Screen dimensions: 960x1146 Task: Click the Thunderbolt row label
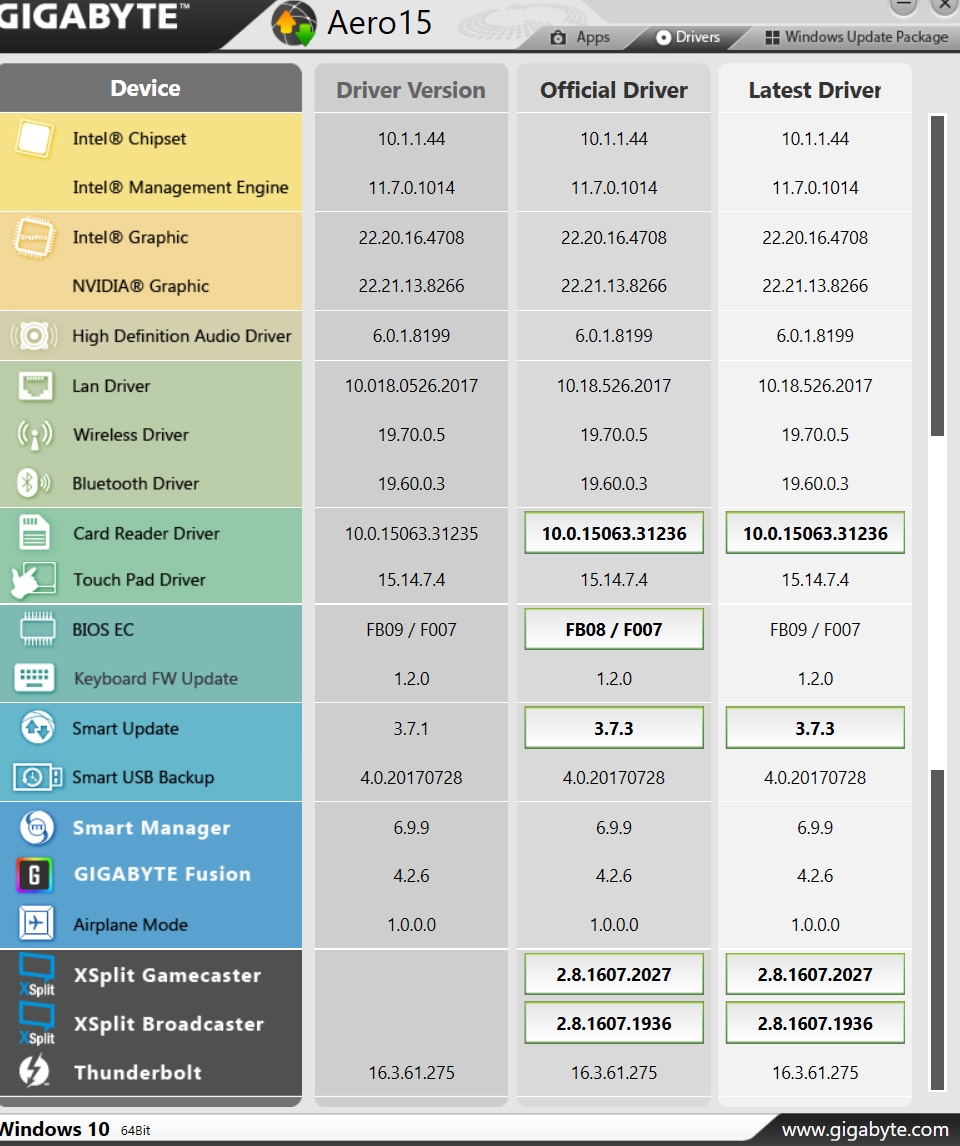click(x=138, y=1072)
